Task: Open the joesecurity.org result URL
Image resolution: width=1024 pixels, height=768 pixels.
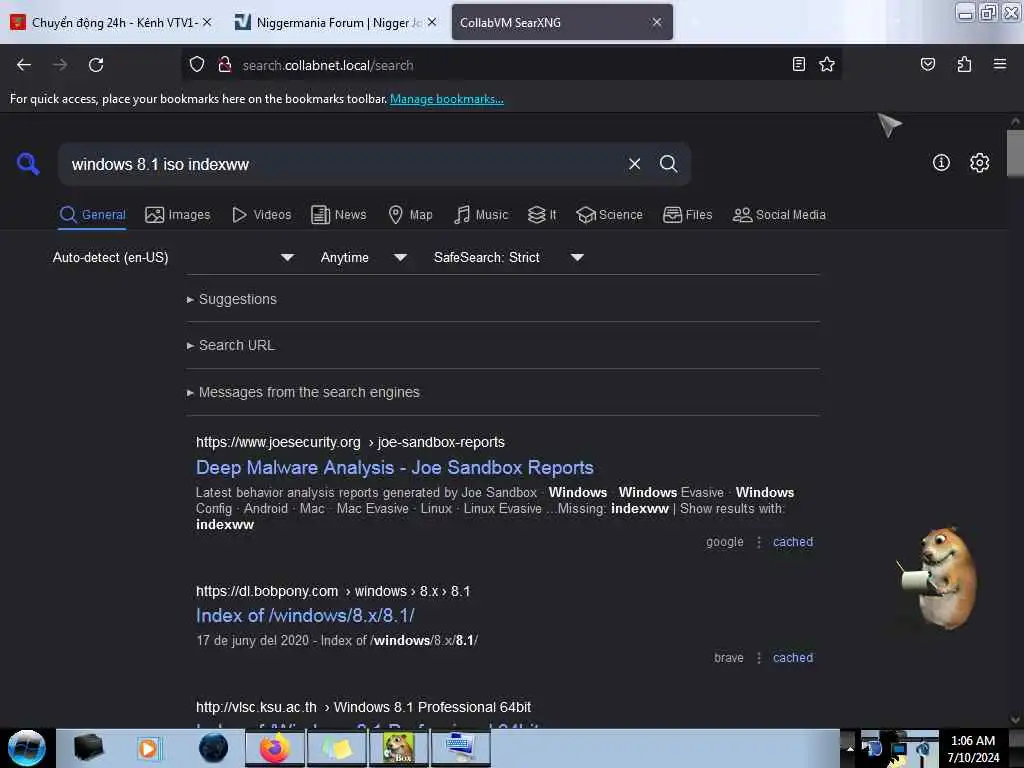Action: [x=350, y=442]
